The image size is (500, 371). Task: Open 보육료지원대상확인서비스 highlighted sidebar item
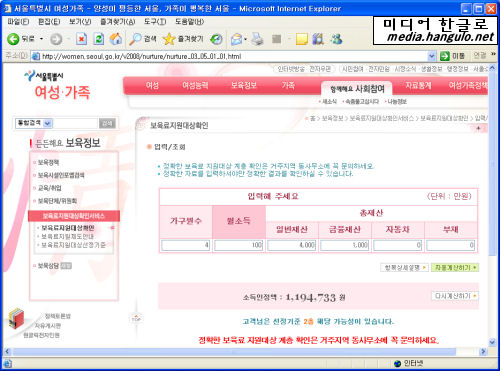(x=74, y=216)
